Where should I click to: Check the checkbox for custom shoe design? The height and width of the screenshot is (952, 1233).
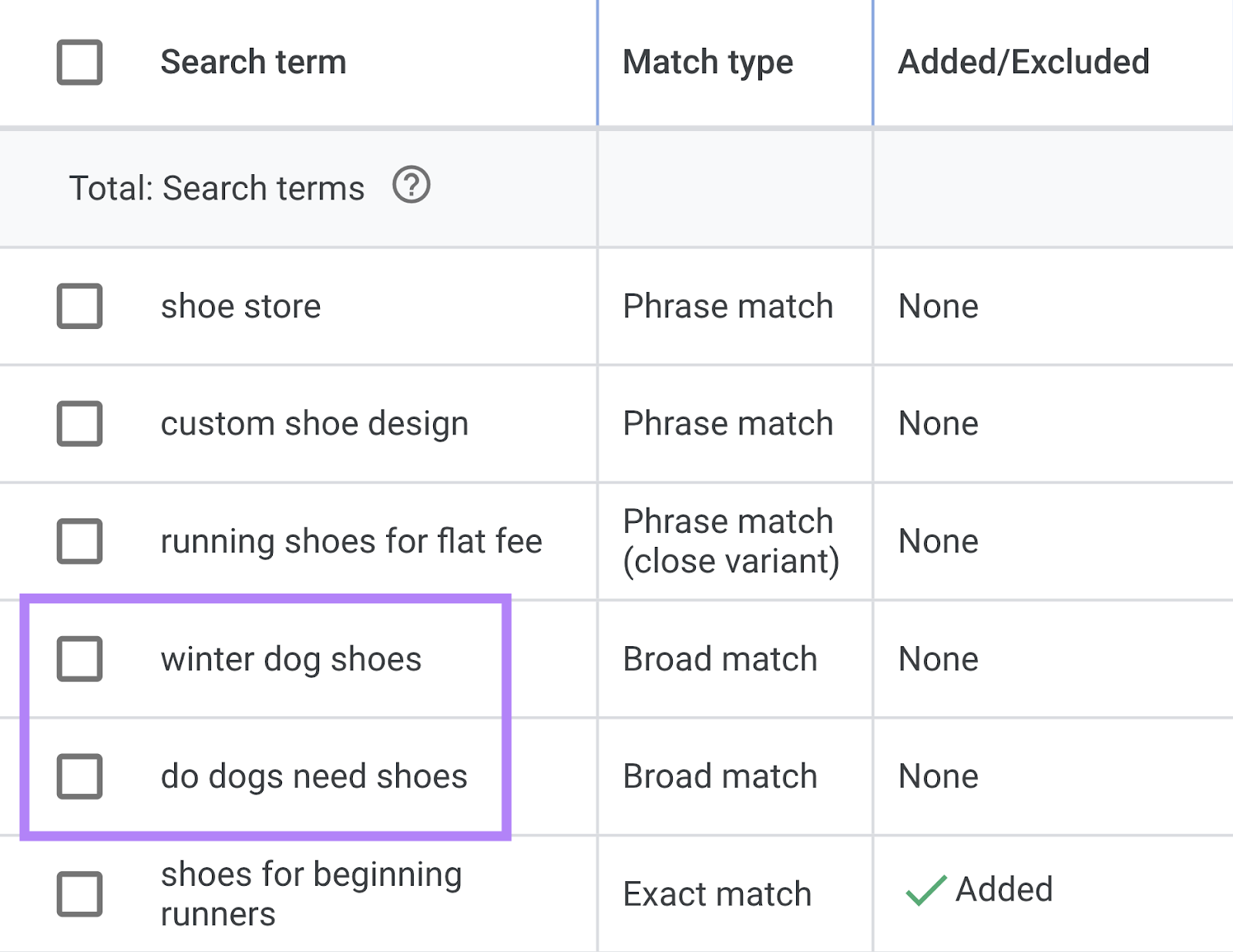pos(79,424)
